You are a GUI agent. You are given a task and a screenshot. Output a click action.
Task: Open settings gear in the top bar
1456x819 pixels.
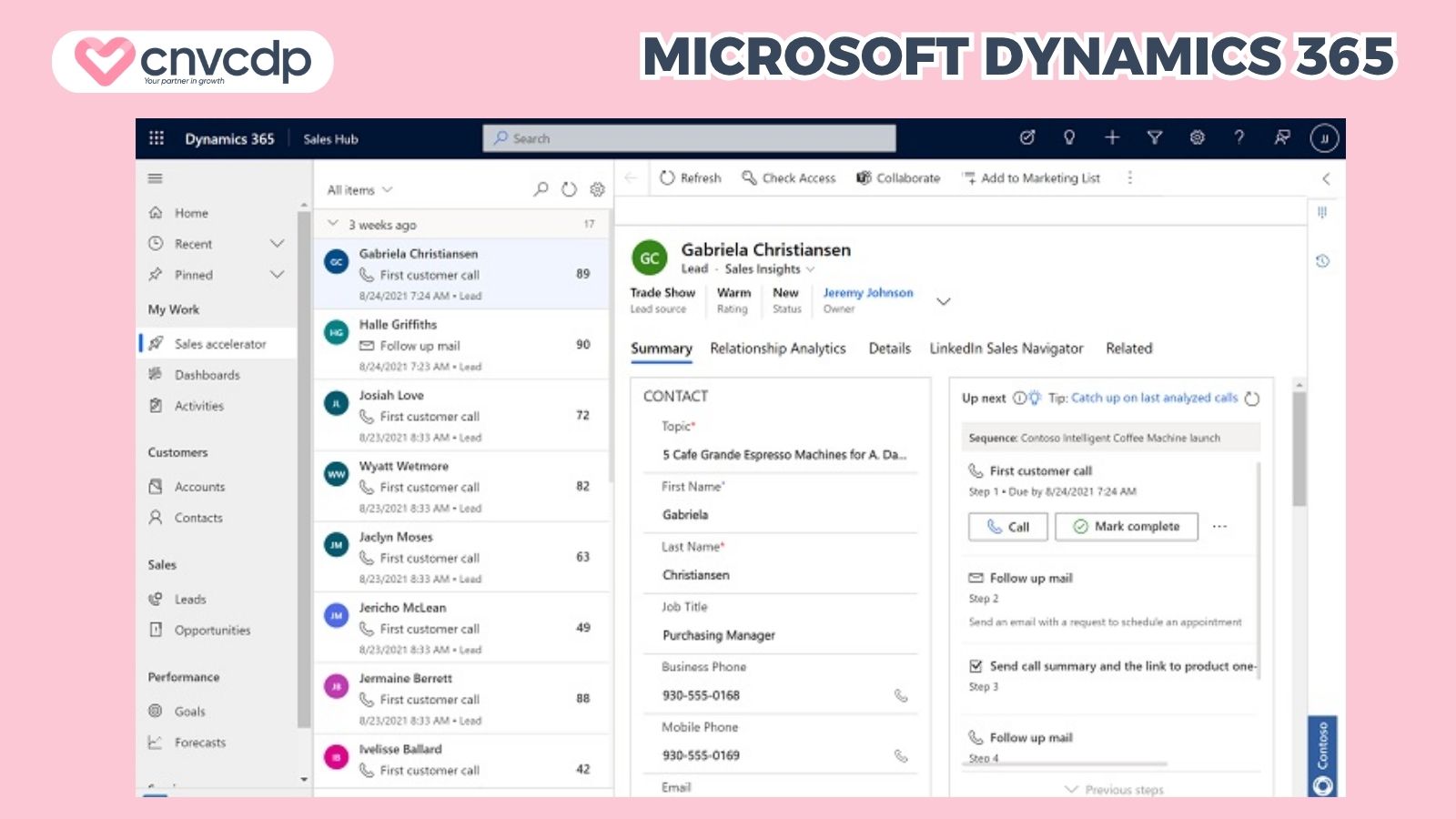point(1198,137)
